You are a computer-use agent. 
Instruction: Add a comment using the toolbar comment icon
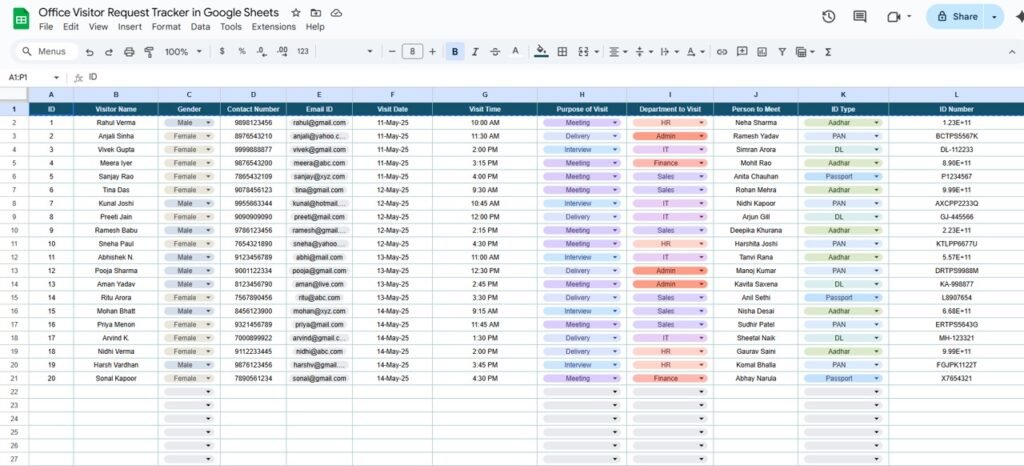[x=742, y=51]
